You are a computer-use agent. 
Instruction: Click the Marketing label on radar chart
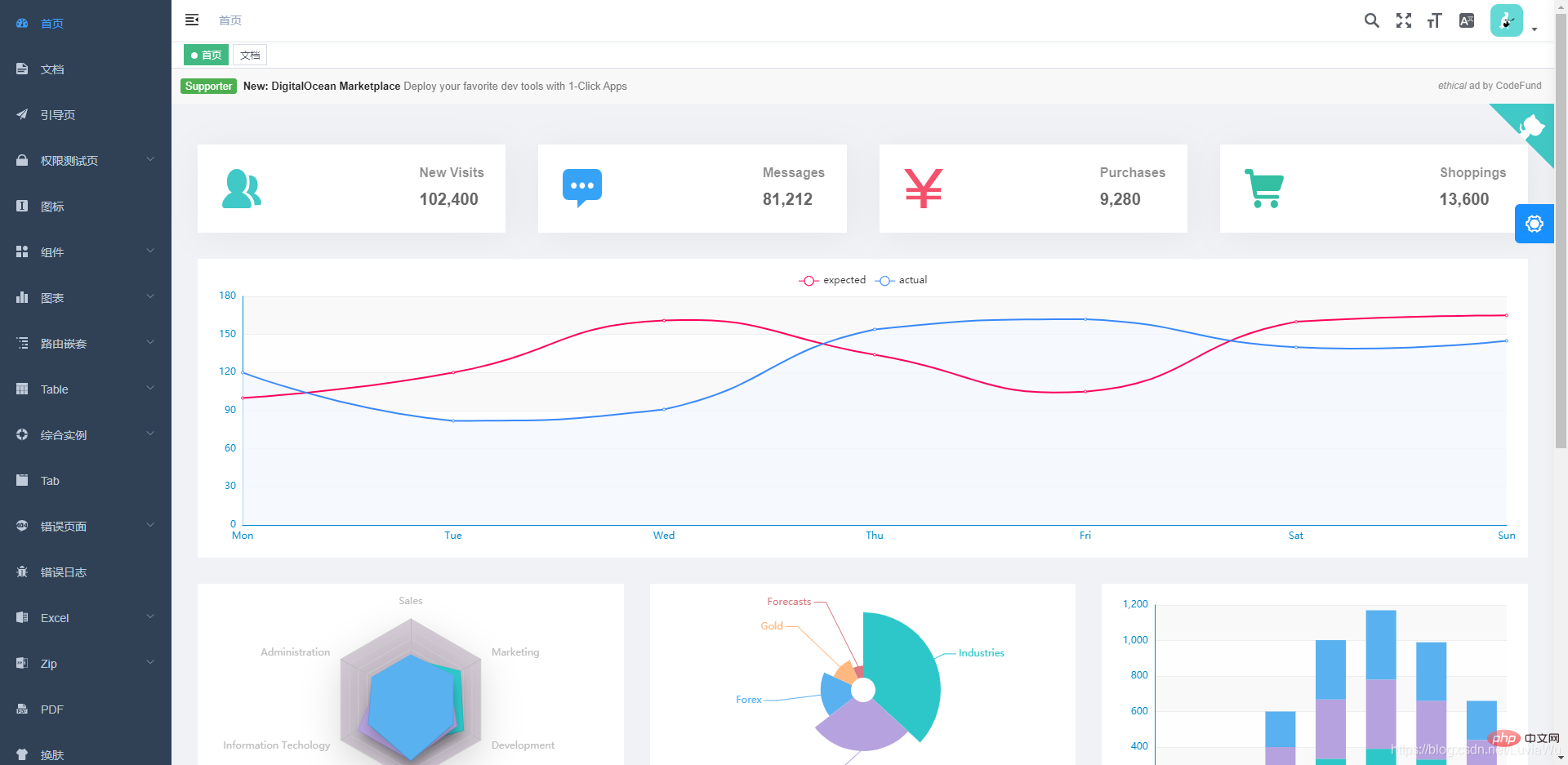(x=515, y=652)
